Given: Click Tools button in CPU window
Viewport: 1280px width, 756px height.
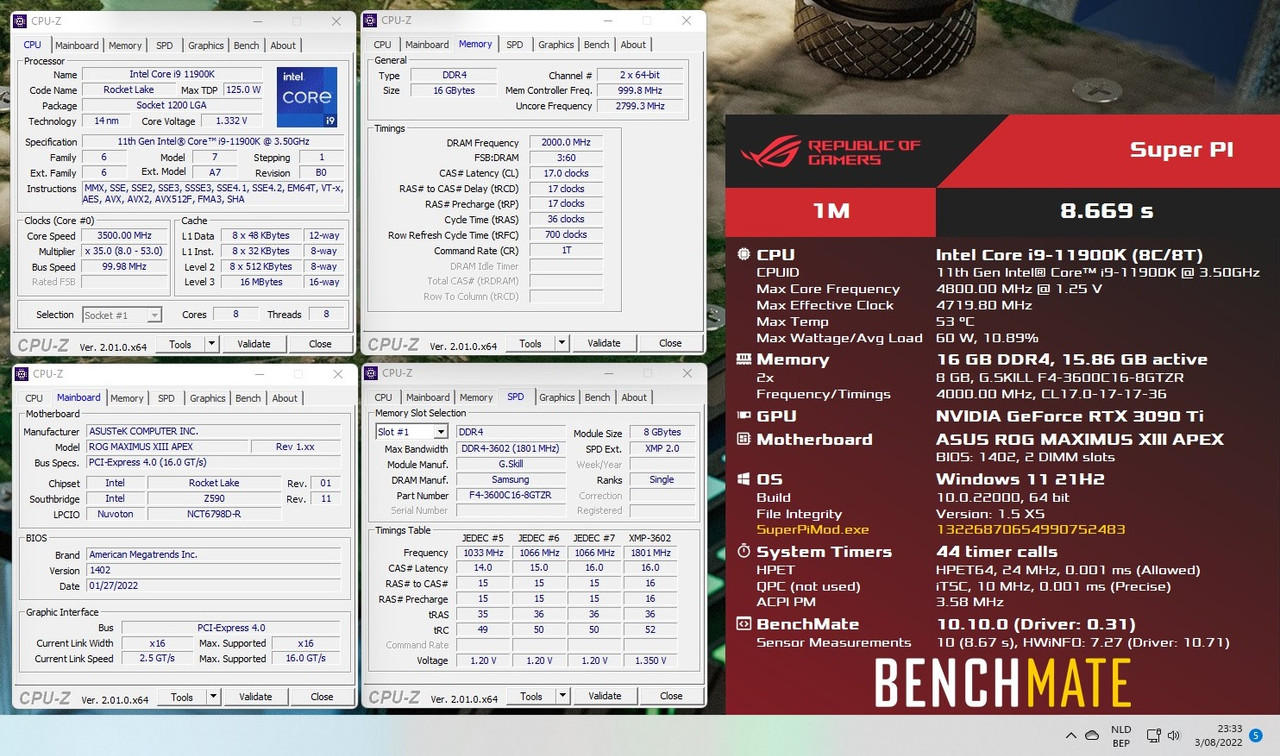Looking at the screenshot, I should 180,344.
